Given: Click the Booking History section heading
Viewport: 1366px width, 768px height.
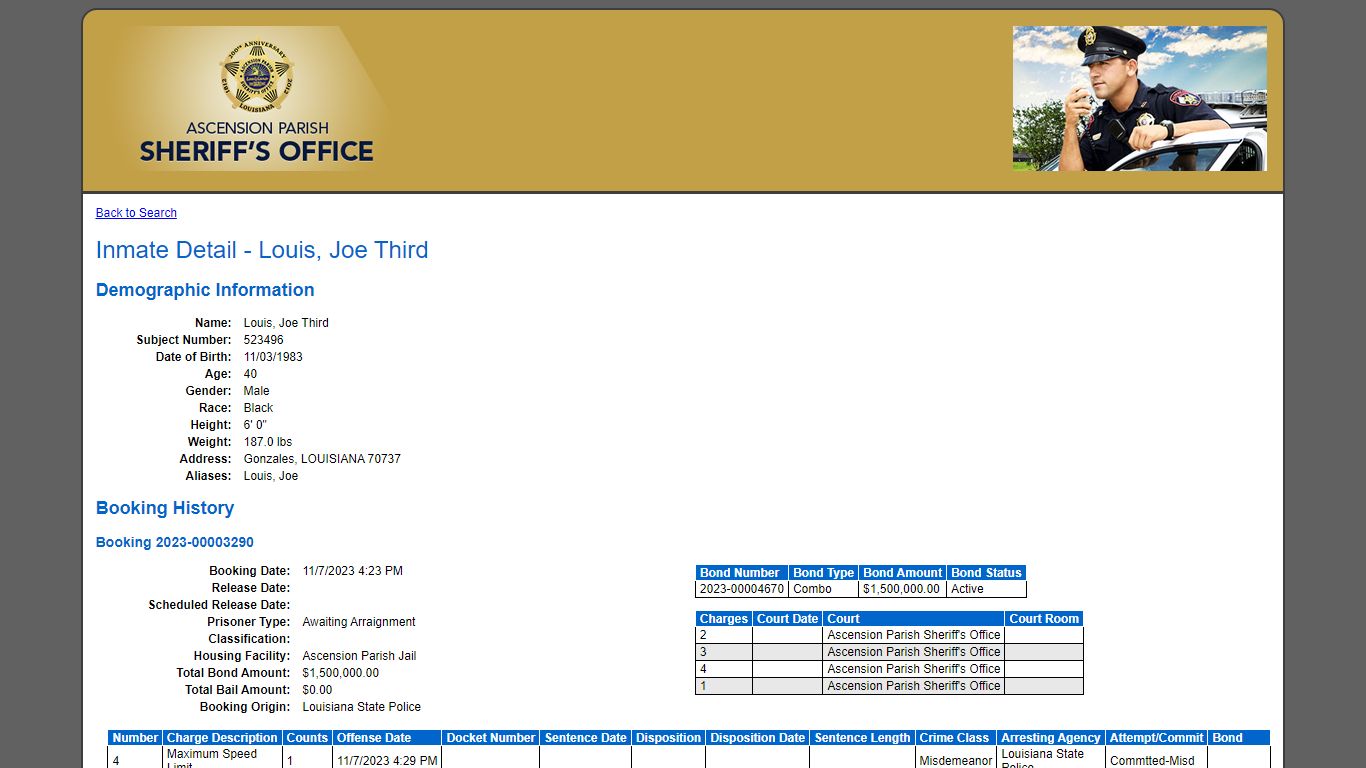Looking at the screenshot, I should (165, 508).
